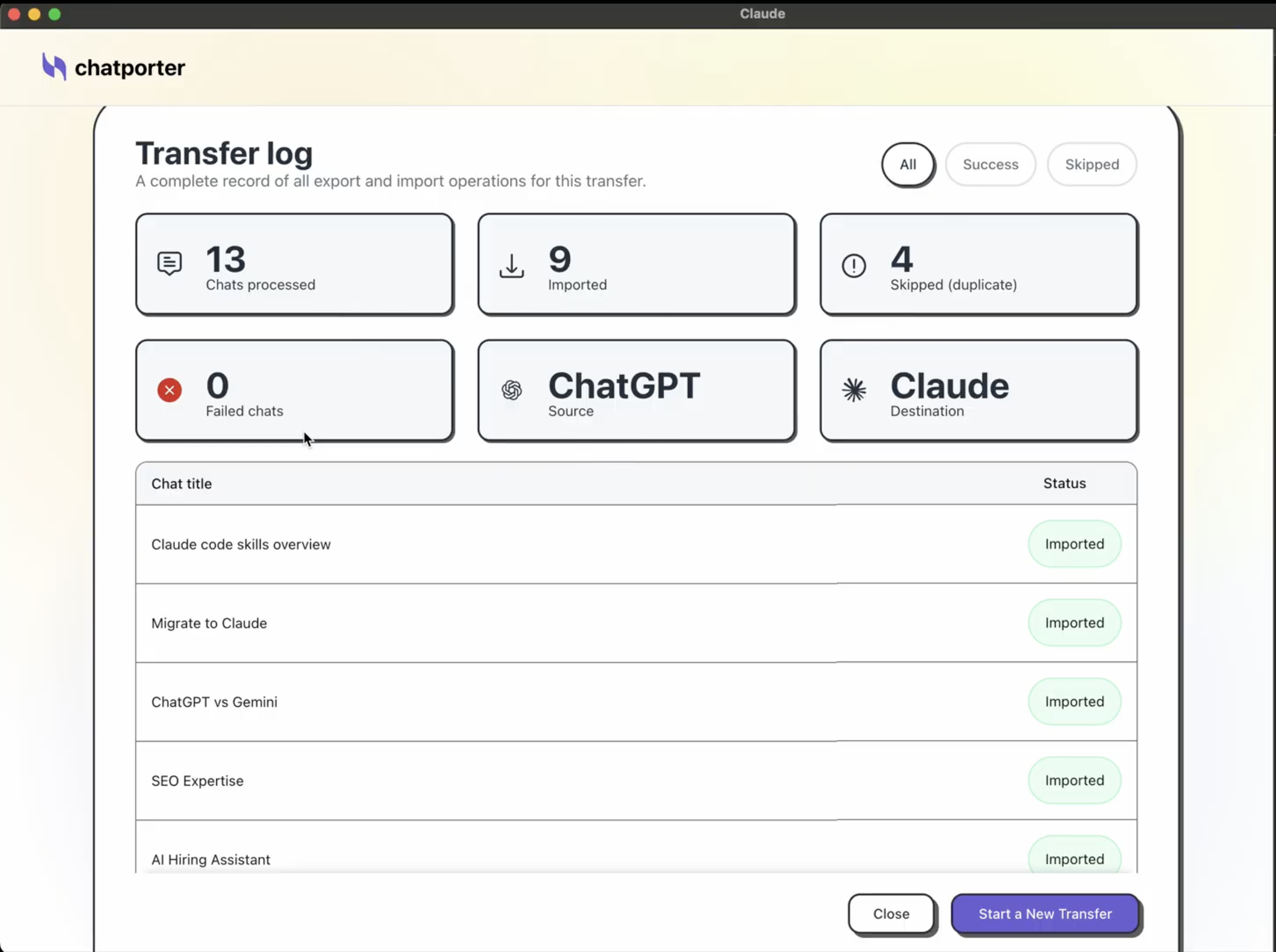Select the ChatGPT vs Gemini row
The width and height of the screenshot is (1276, 952).
click(214, 702)
